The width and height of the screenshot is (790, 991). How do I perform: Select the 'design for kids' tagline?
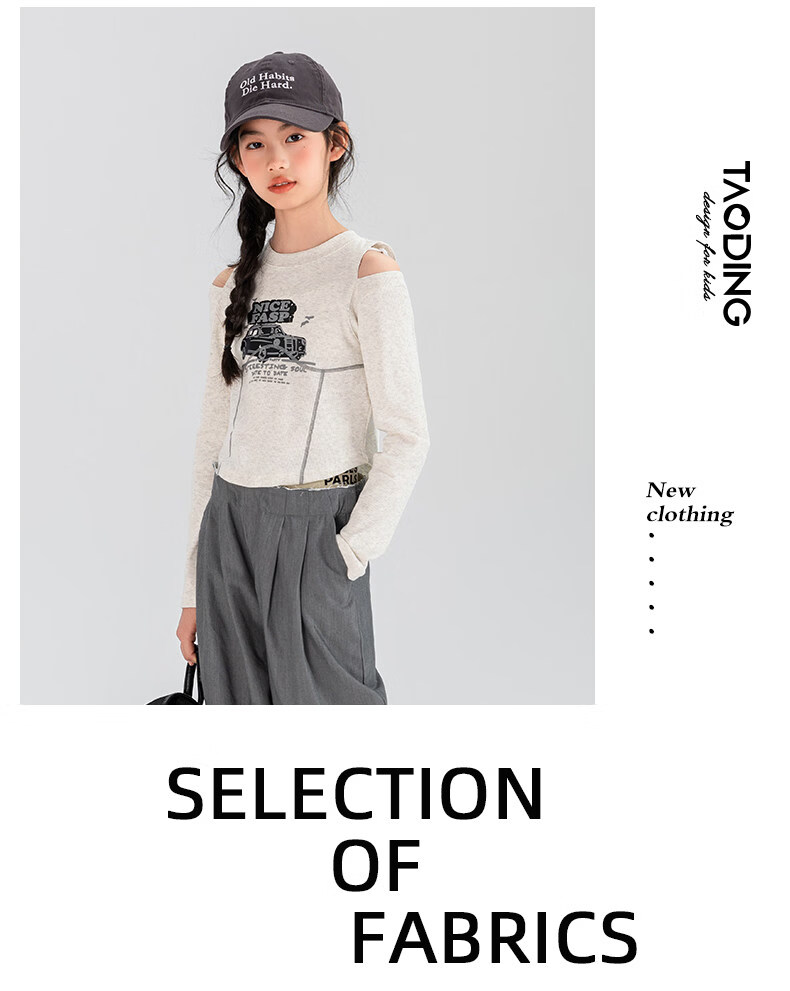click(x=708, y=246)
